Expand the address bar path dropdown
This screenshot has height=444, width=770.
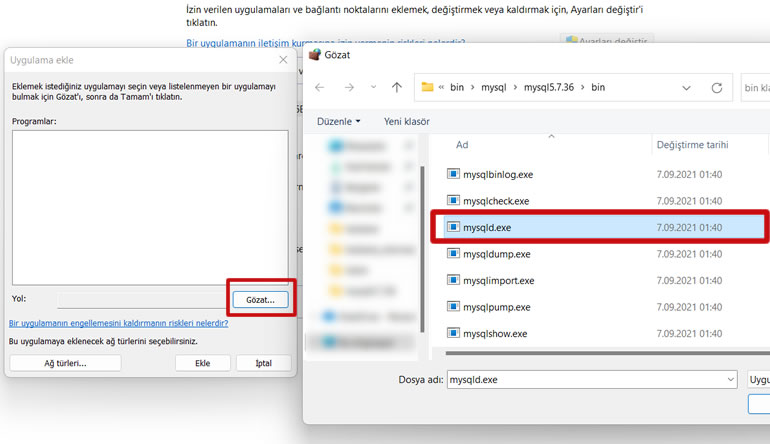(686, 88)
